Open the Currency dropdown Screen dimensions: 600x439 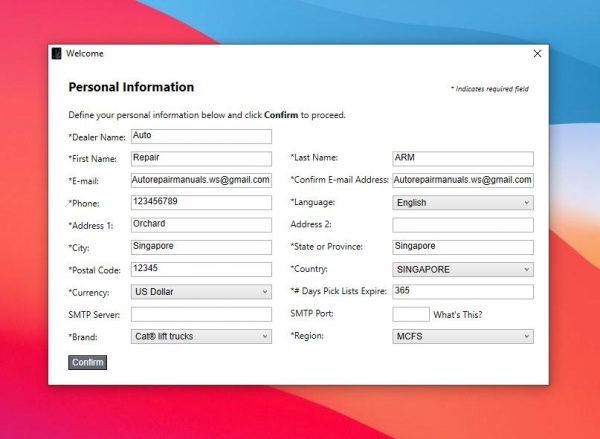(x=201, y=292)
